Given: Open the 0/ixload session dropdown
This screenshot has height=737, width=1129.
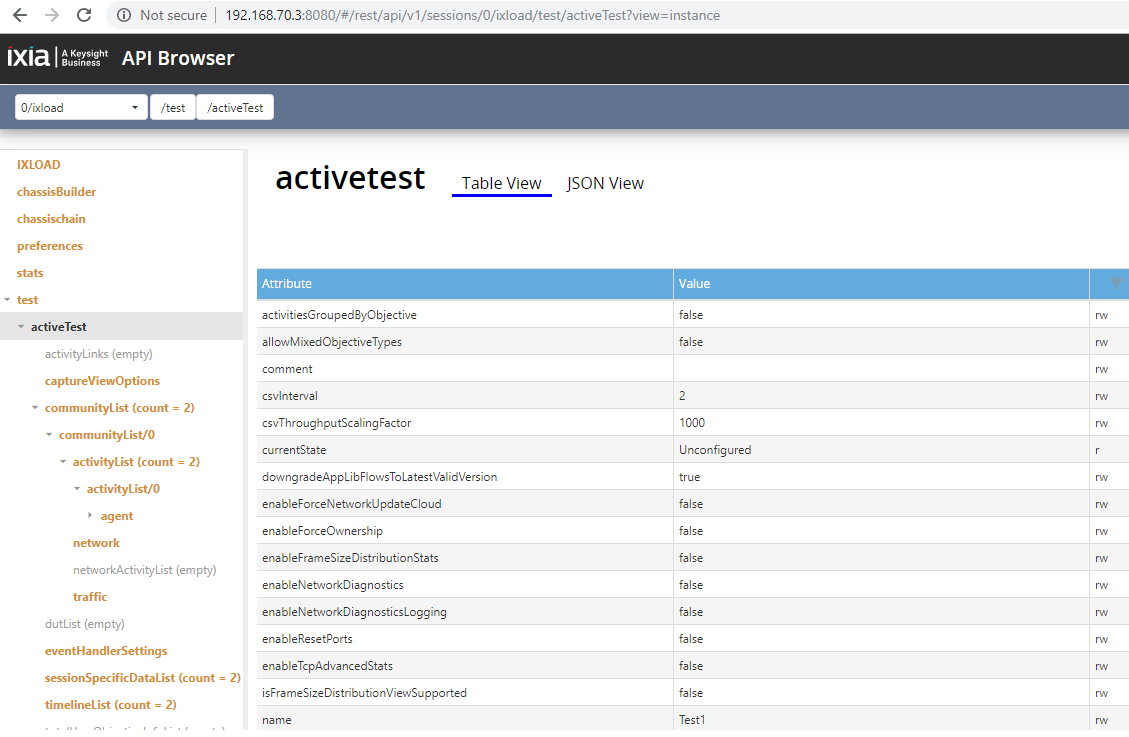Looking at the screenshot, I should tap(81, 108).
